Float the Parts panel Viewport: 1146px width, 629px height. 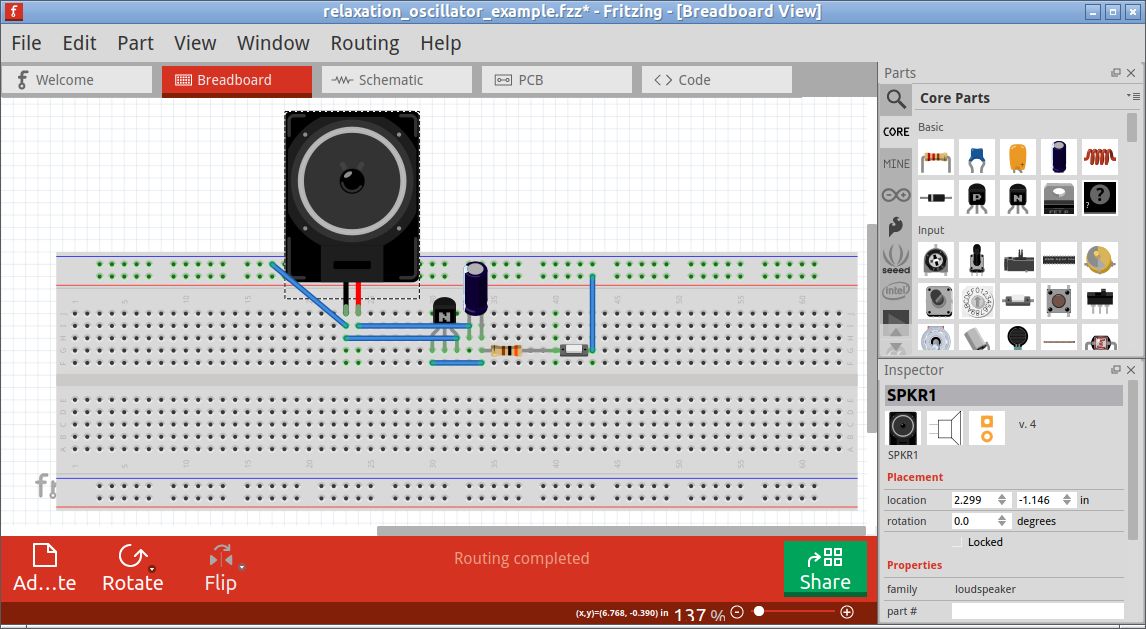pos(1115,72)
